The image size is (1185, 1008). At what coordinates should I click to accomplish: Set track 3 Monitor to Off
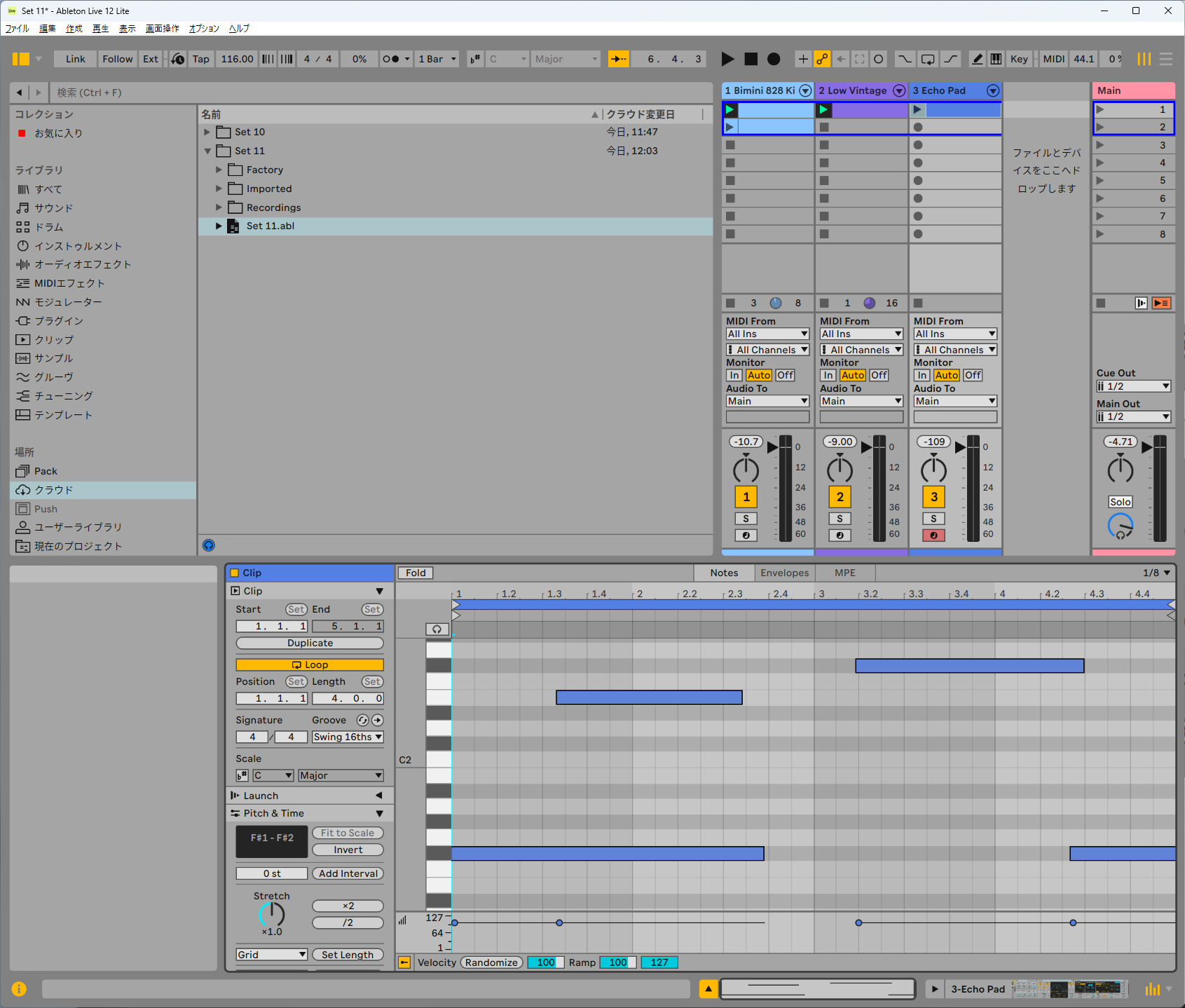pyautogui.click(x=973, y=375)
